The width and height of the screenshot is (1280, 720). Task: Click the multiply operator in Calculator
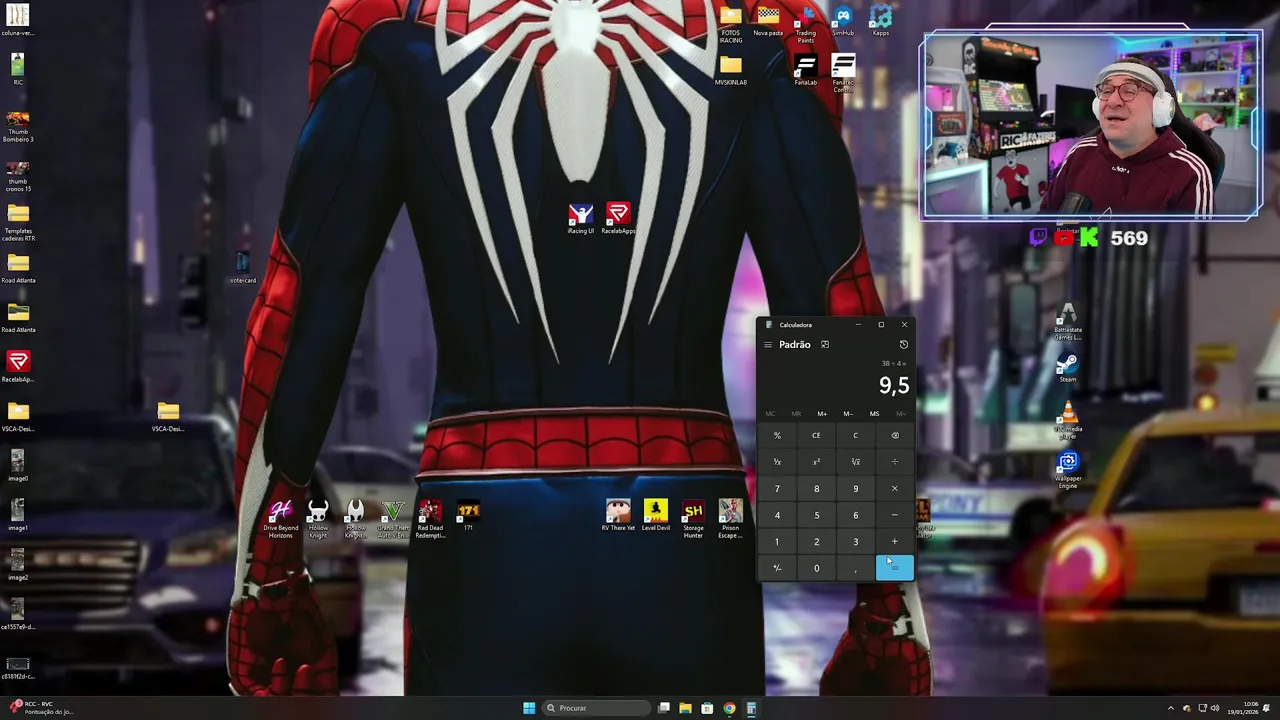pos(895,489)
